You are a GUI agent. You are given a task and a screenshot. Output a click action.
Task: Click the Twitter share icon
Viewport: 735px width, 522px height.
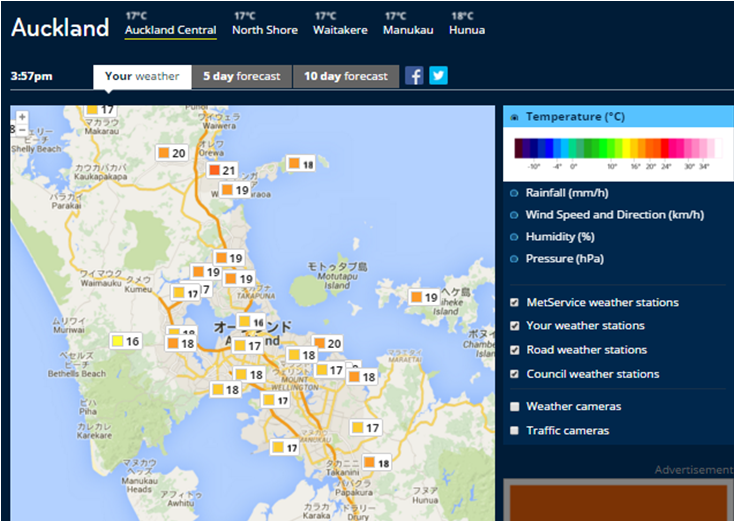tap(438, 76)
